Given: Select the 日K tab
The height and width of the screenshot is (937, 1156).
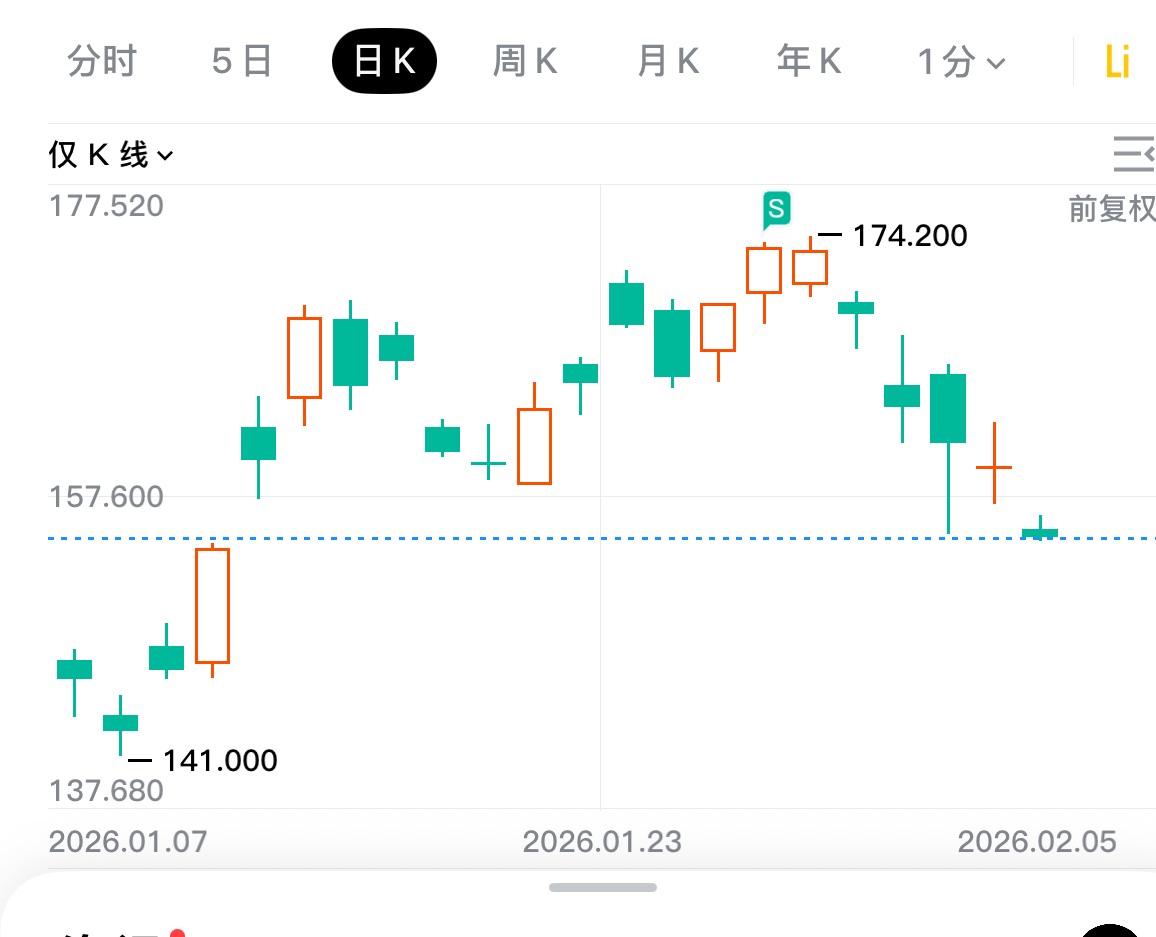Looking at the screenshot, I should [384, 62].
